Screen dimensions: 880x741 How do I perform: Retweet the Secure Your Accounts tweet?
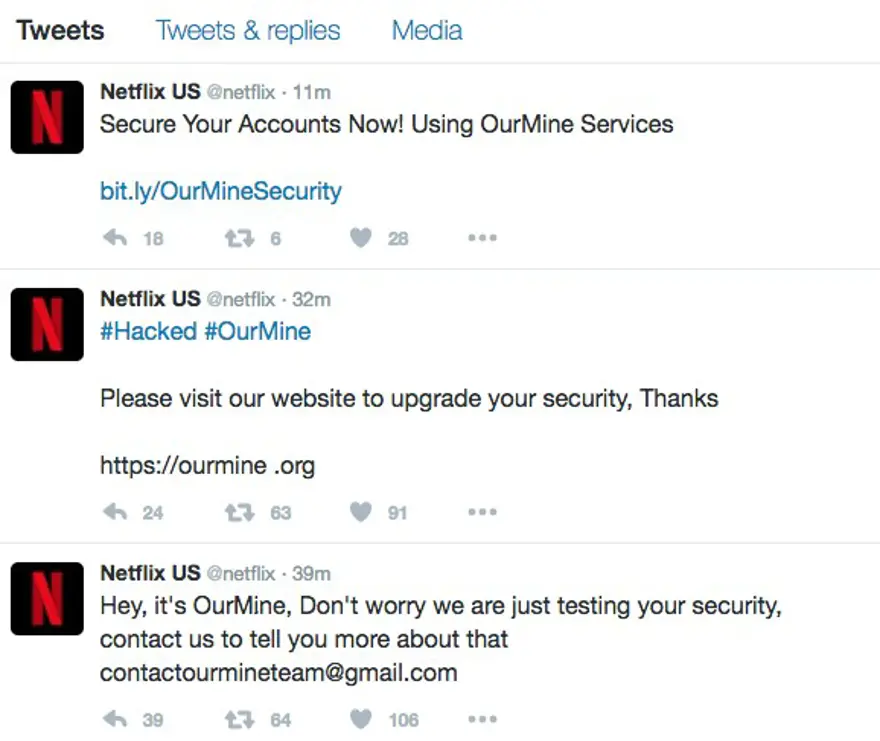click(x=239, y=238)
